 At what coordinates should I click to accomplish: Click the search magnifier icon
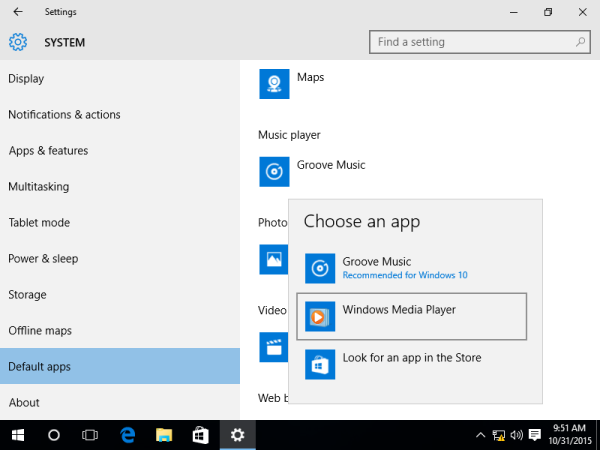(x=580, y=42)
